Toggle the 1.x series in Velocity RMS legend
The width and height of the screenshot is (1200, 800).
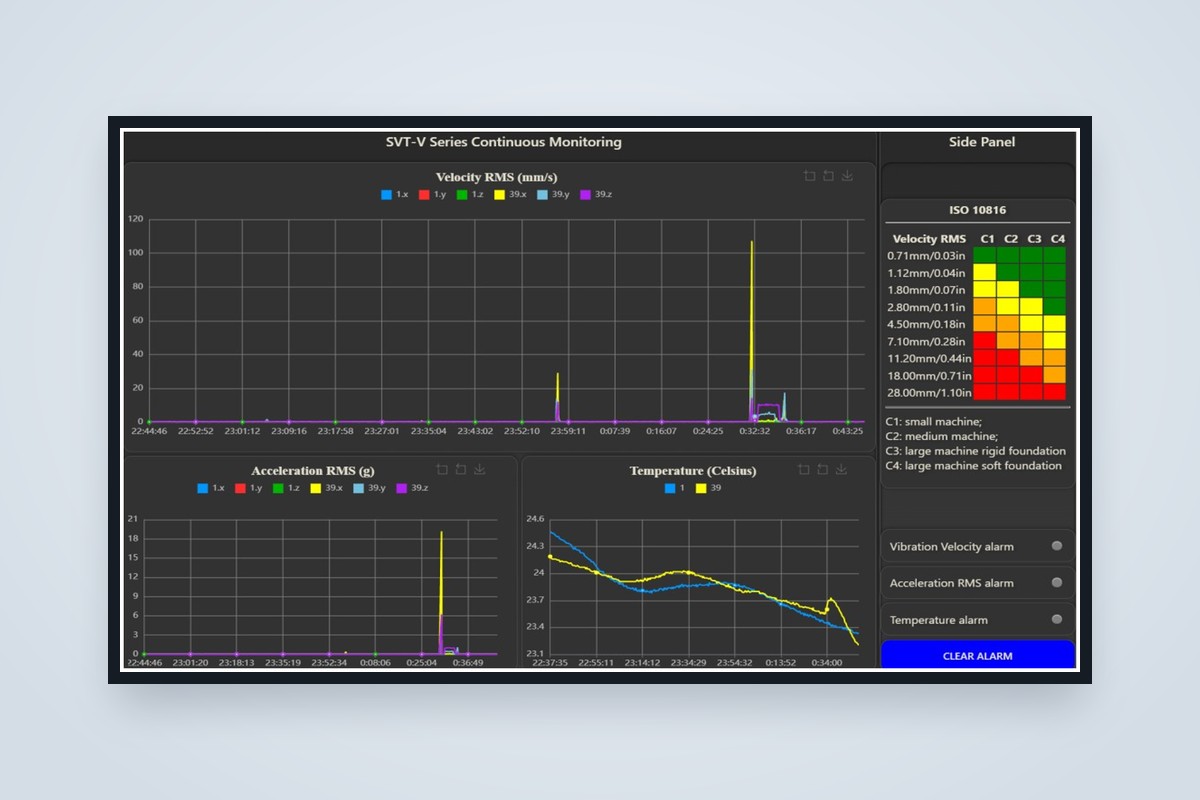396,194
